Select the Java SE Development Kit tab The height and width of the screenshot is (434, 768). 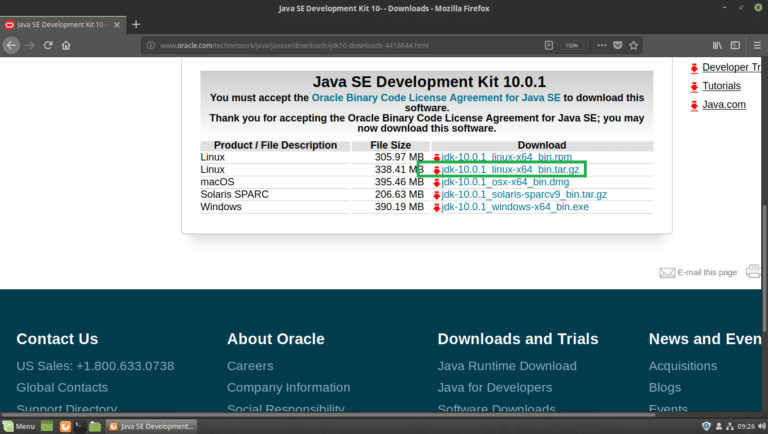(x=60, y=24)
